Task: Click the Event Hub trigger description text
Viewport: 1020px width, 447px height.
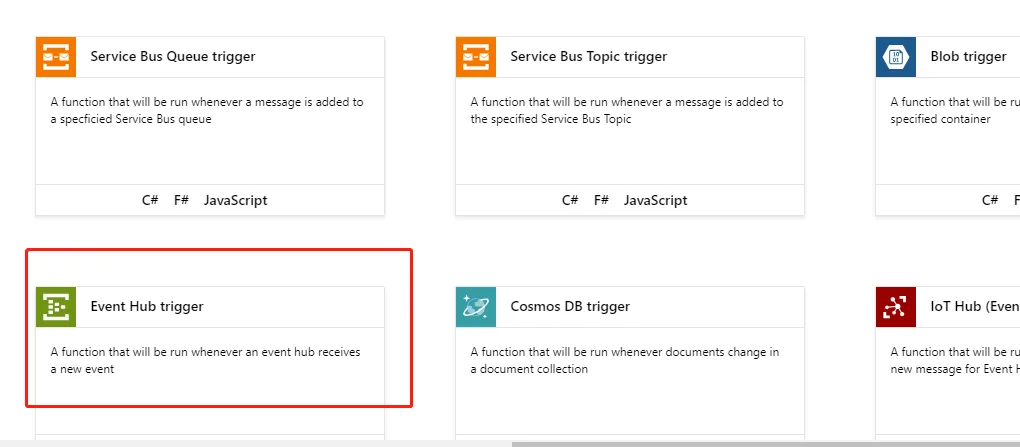Action: pyautogui.click(x=206, y=360)
